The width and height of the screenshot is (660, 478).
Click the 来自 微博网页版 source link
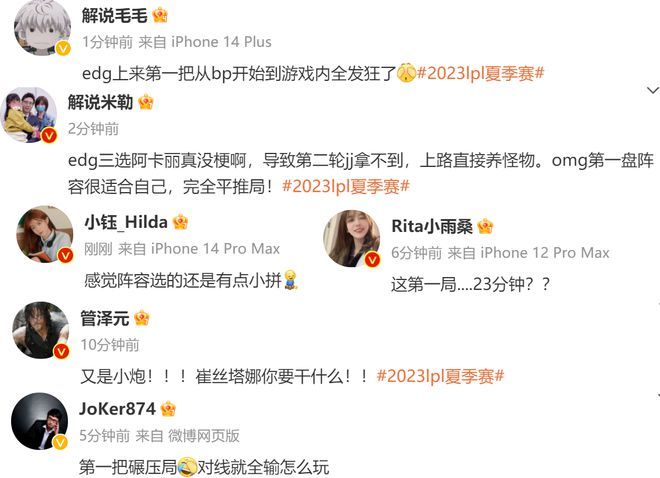(x=188, y=436)
